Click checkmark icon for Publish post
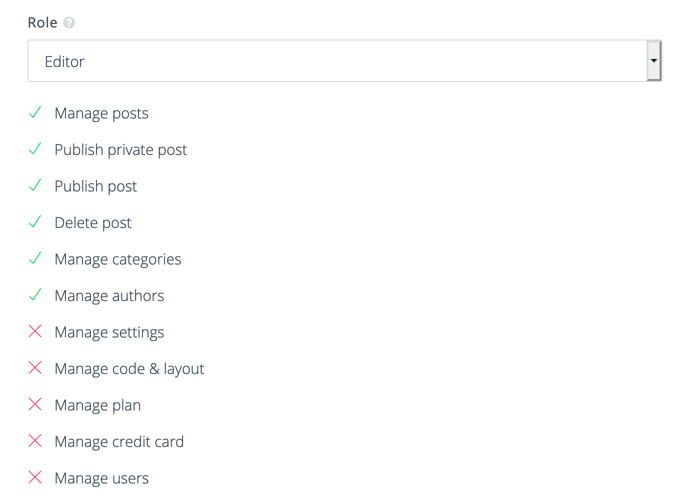 [x=35, y=185]
